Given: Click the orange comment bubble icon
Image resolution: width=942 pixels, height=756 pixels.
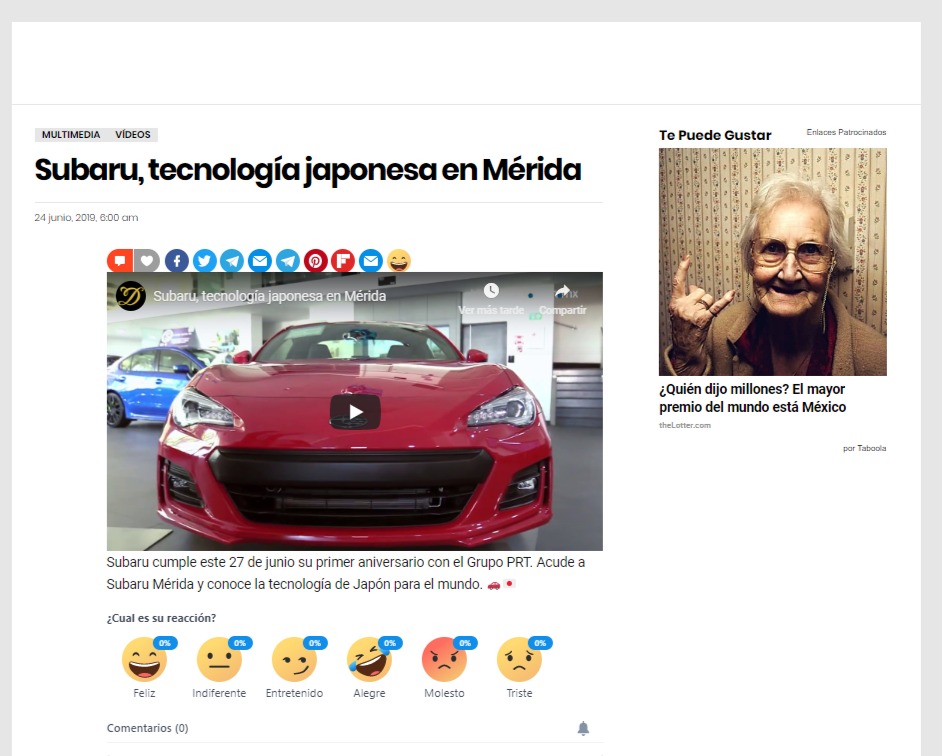Looking at the screenshot, I should (x=120, y=261).
